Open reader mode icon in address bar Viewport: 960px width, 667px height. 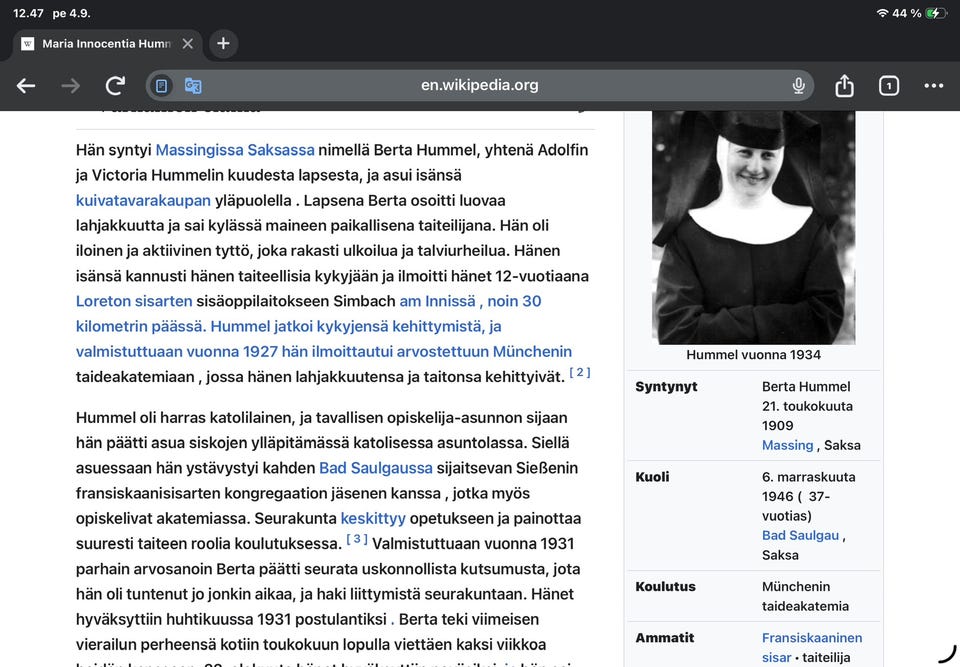click(x=162, y=86)
